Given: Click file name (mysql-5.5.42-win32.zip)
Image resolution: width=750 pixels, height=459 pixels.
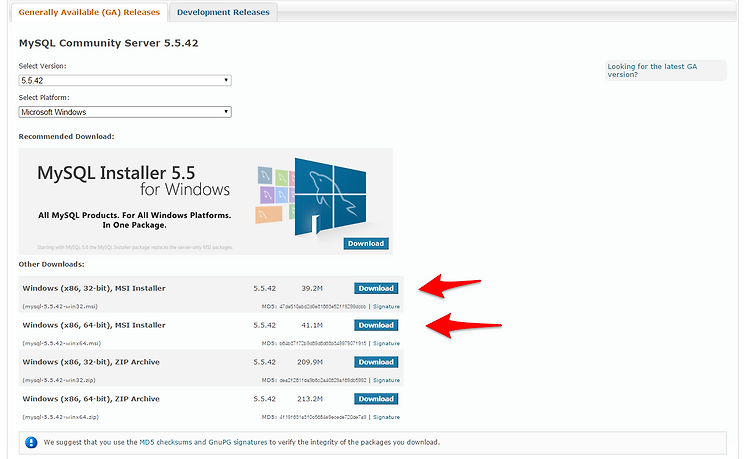Looking at the screenshot, I should [x=59, y=380].
